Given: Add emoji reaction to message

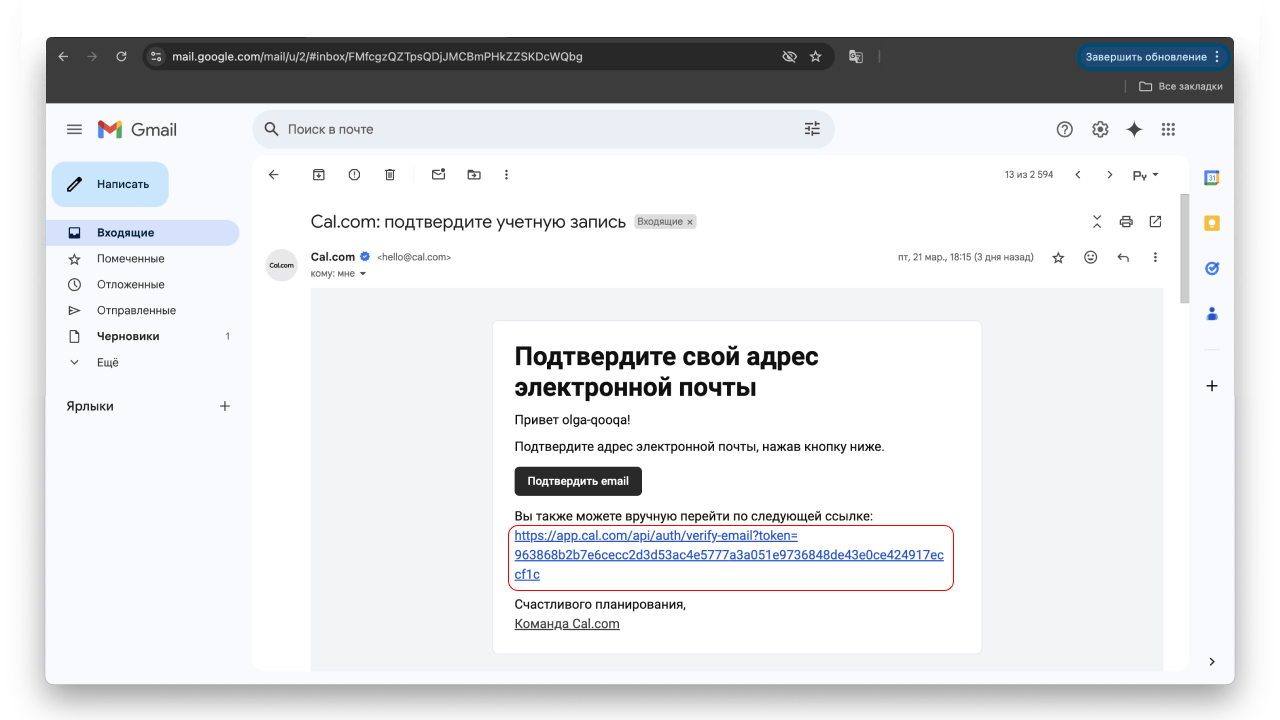Looking at the screenshot, I should (1091, 257).
